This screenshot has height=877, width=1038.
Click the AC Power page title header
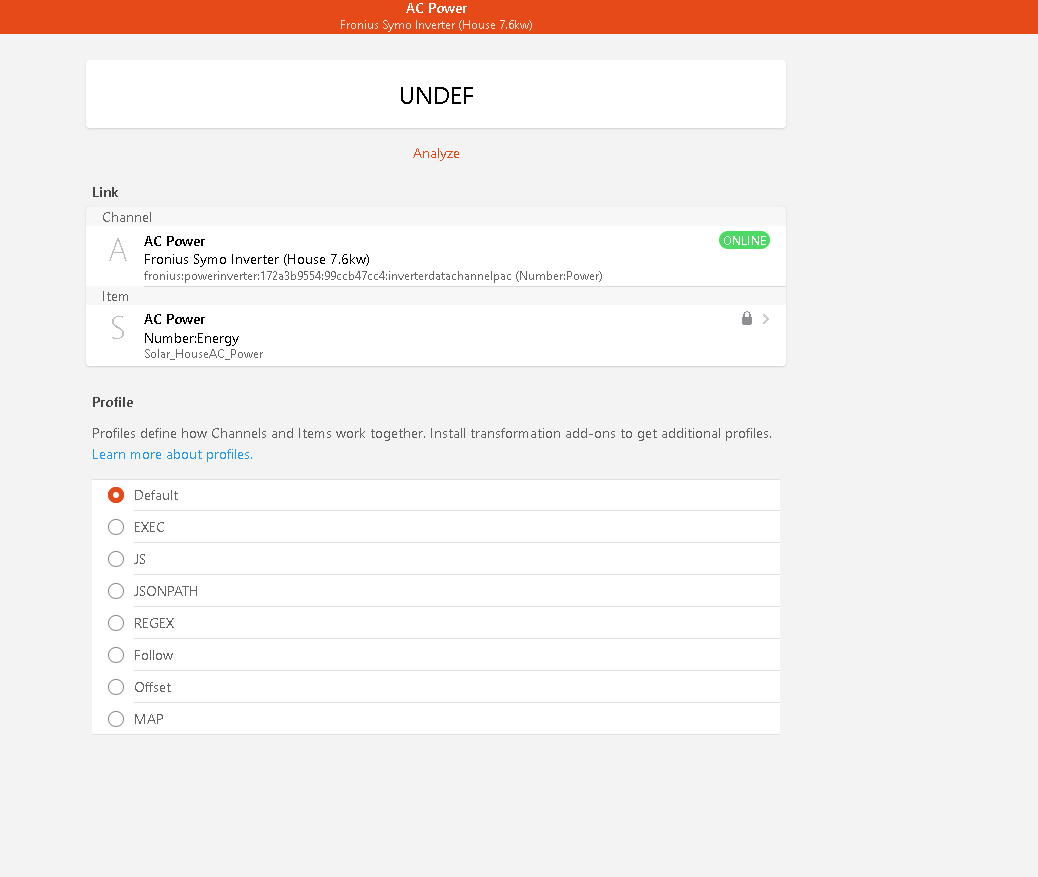click(x=436, y=9)
